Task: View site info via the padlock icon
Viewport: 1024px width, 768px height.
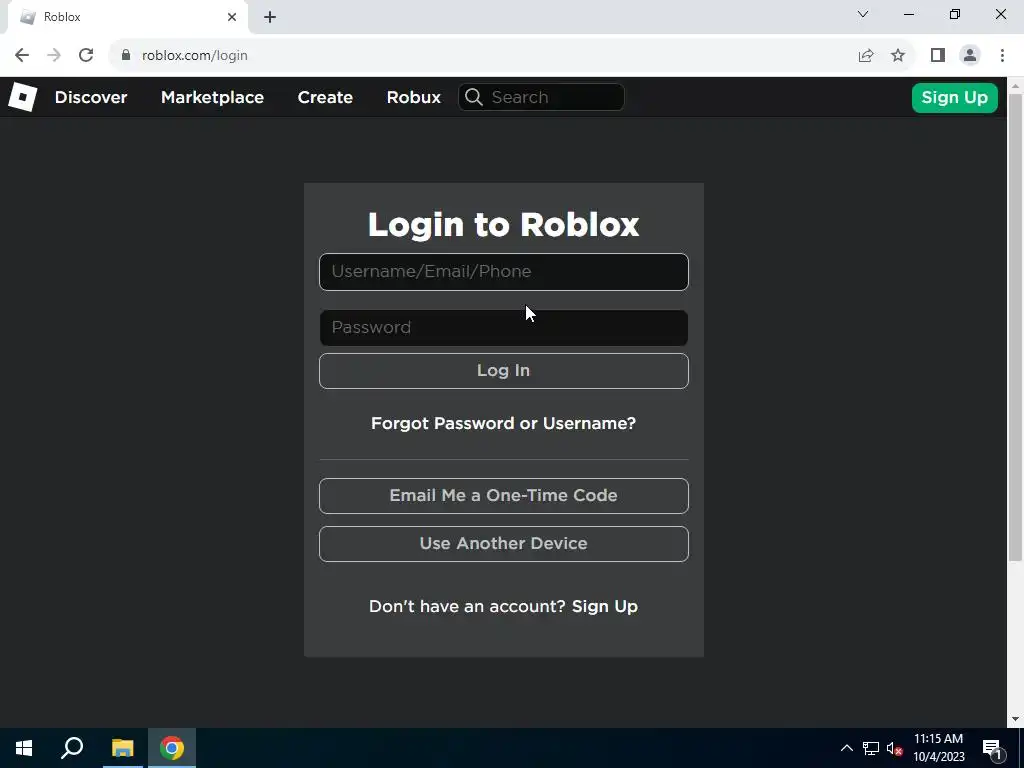Action: click(126, 56)
